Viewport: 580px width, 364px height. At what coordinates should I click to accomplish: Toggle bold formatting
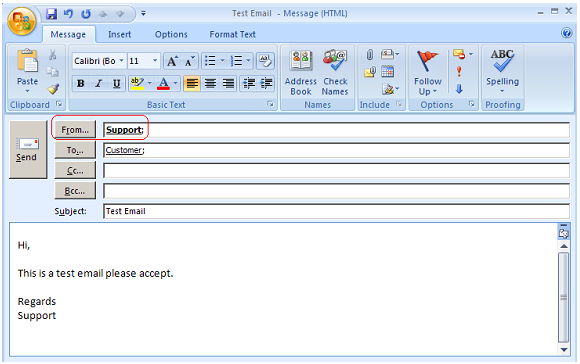tap(81, 83)
